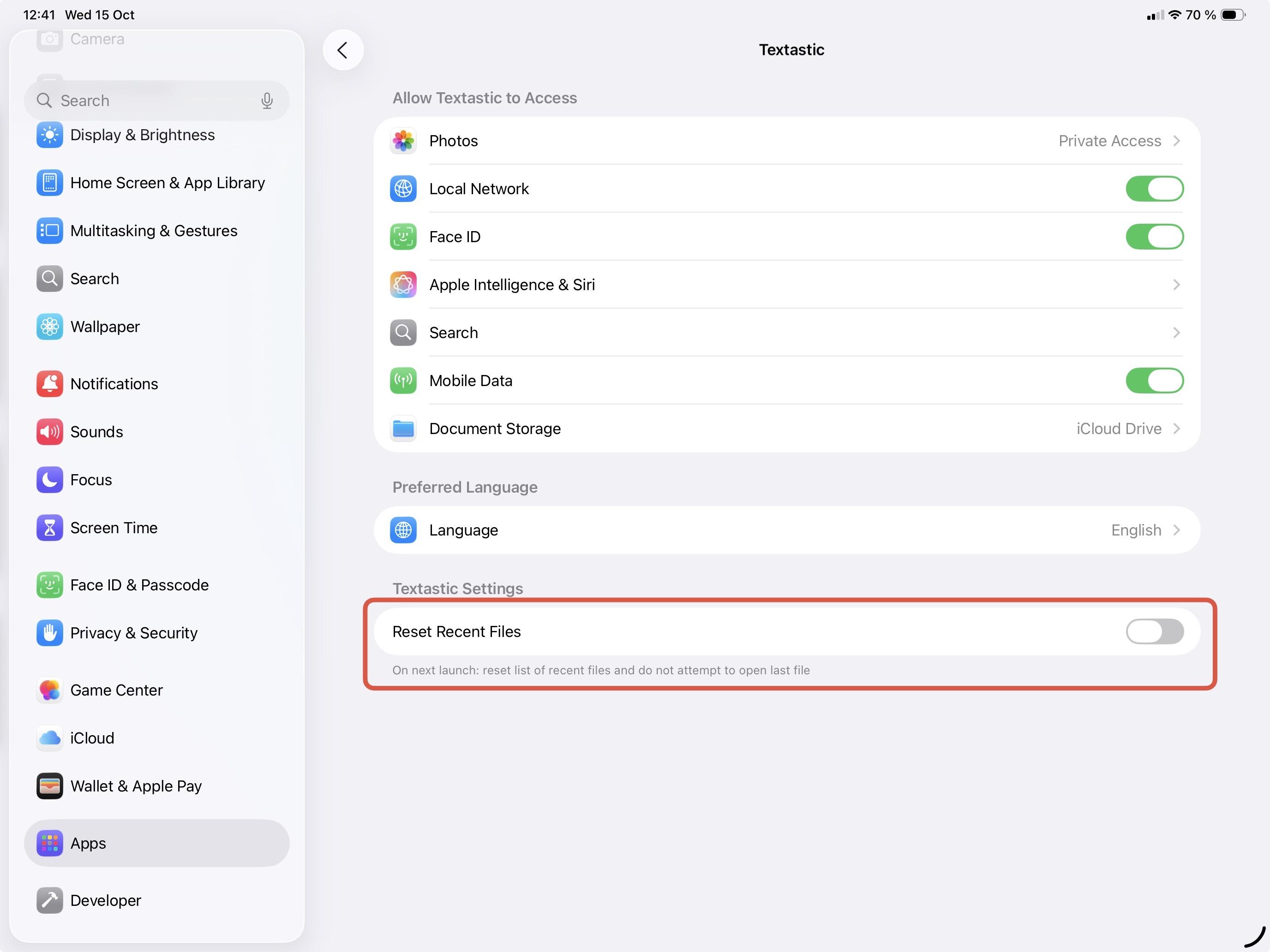Tap the Game Center bubbles icon

click(x=49, y=690)
